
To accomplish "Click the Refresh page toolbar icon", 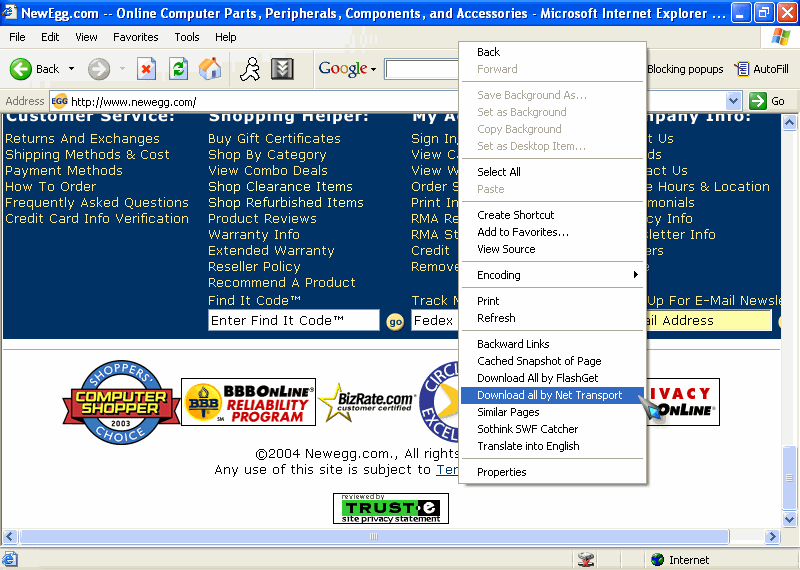I will point(179,69).
